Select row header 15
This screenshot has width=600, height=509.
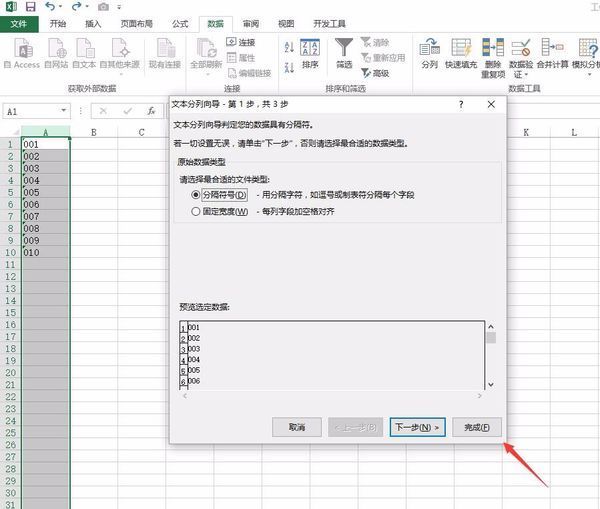(x=11, y=313)
